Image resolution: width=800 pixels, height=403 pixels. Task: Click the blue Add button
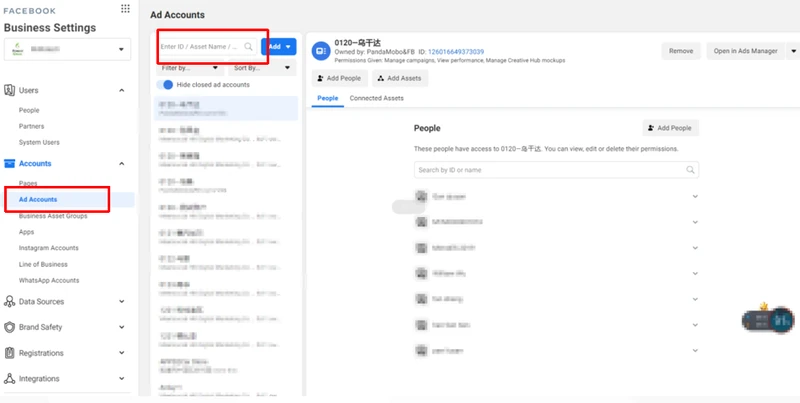click(279, 46)
